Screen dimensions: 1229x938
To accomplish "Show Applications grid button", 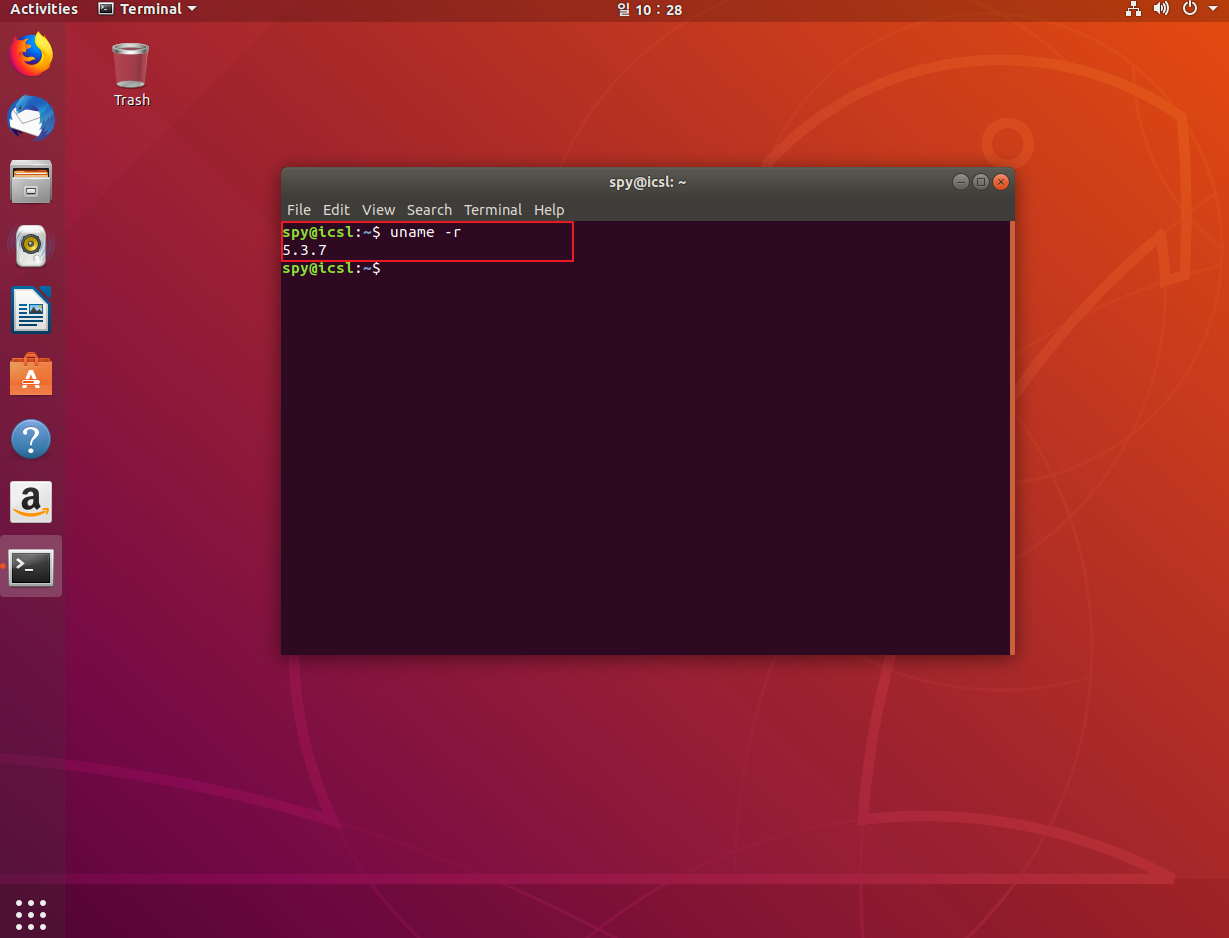I will pyautogui.click(x=31, y=913).
